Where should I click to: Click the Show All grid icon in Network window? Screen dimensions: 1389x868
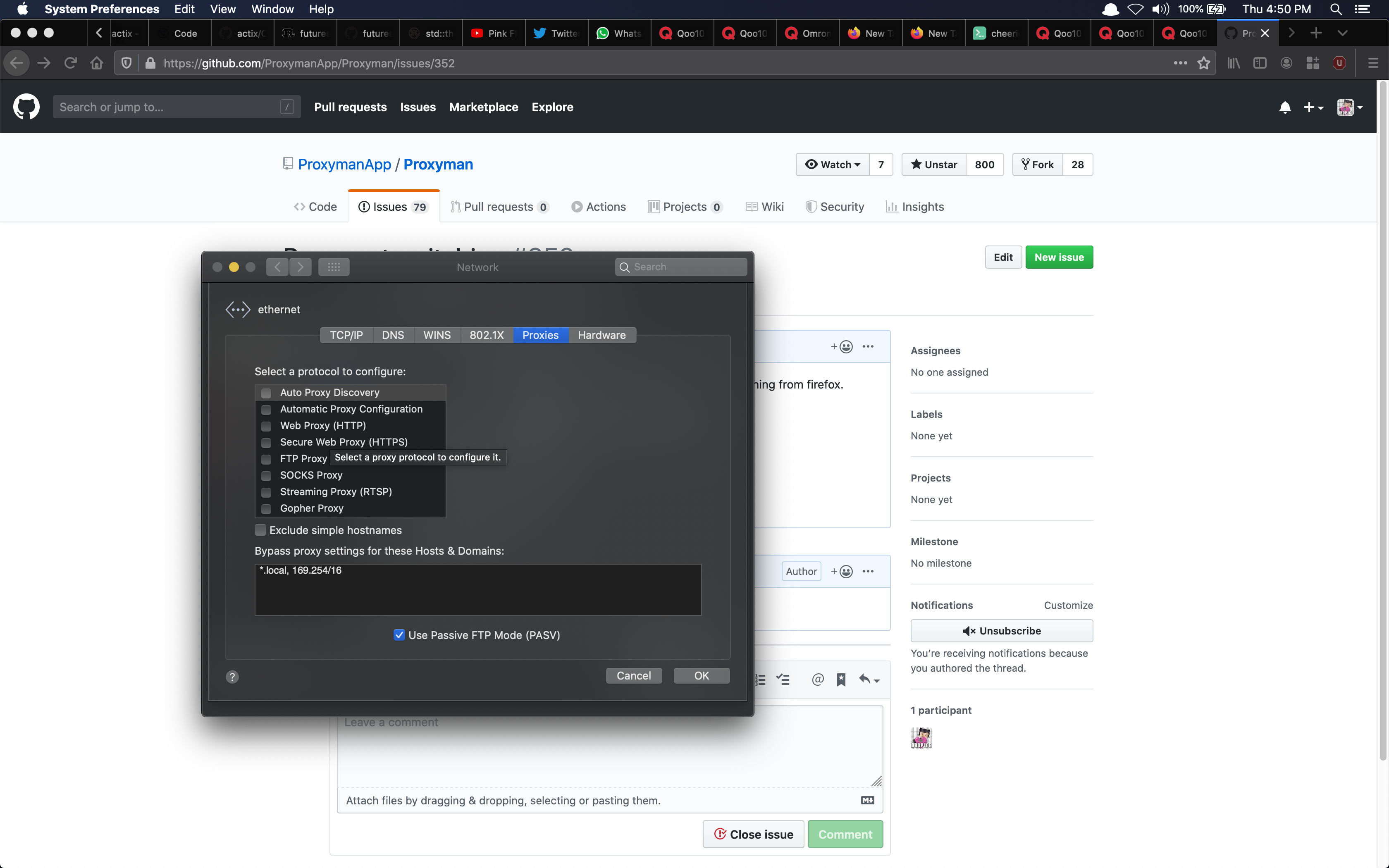pos(334,267)
